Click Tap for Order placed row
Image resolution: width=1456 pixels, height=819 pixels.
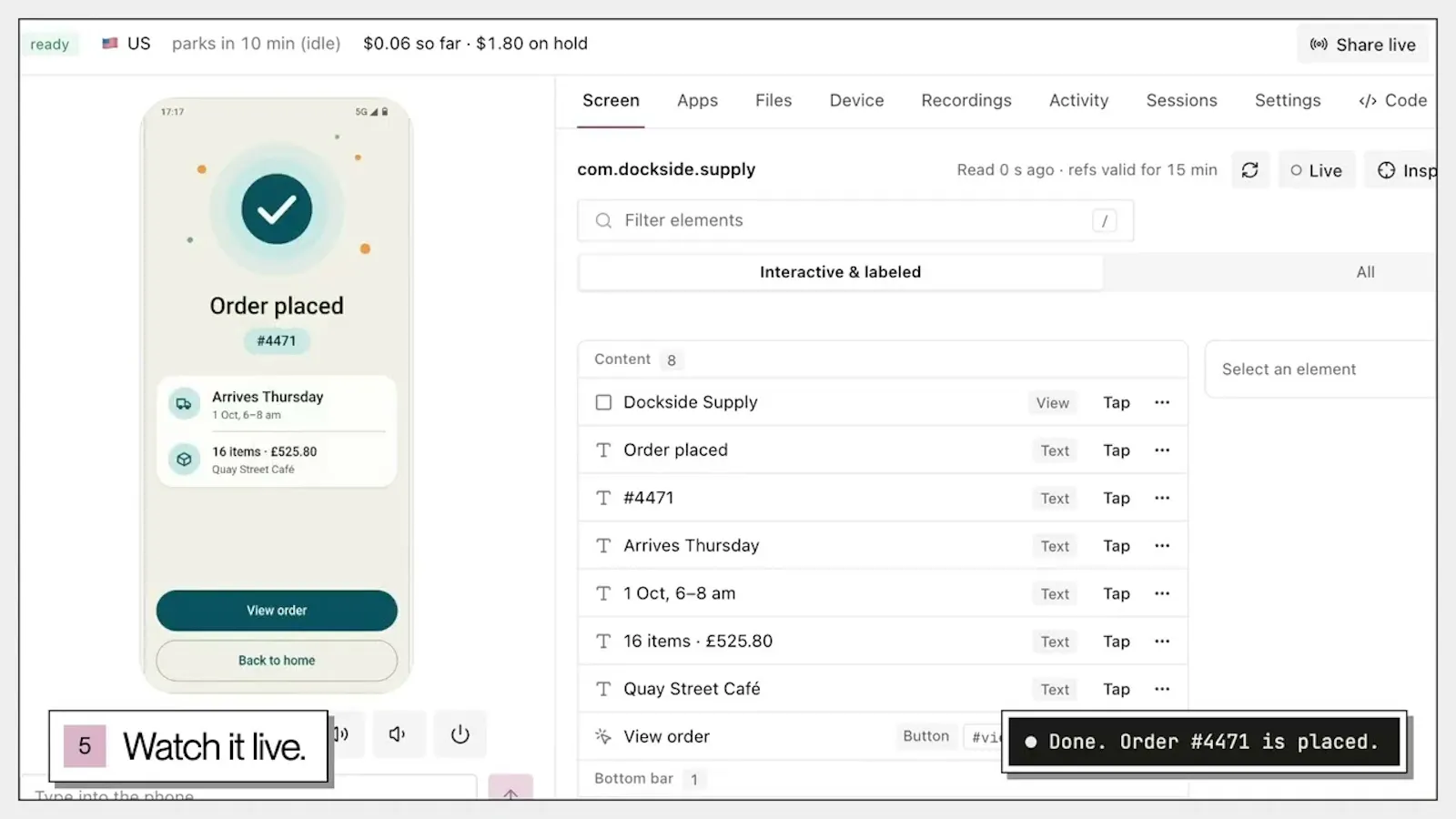click(x=1117, y=450)
